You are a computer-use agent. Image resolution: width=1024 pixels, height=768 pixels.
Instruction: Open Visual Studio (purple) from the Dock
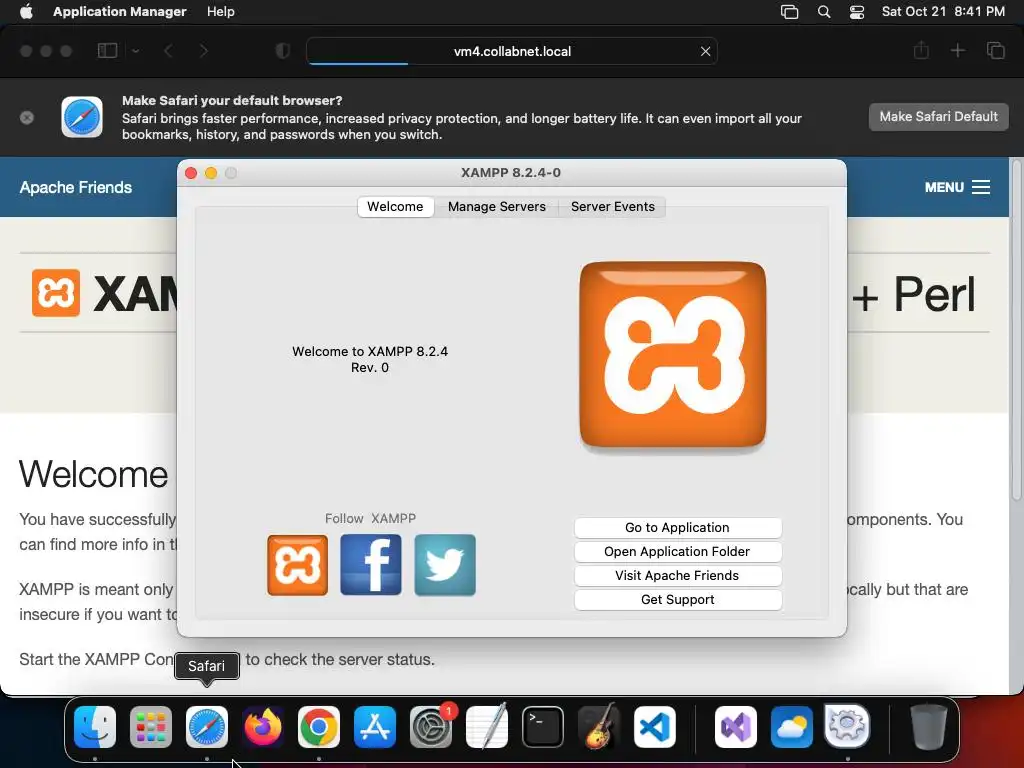click(x=736, y=727)
